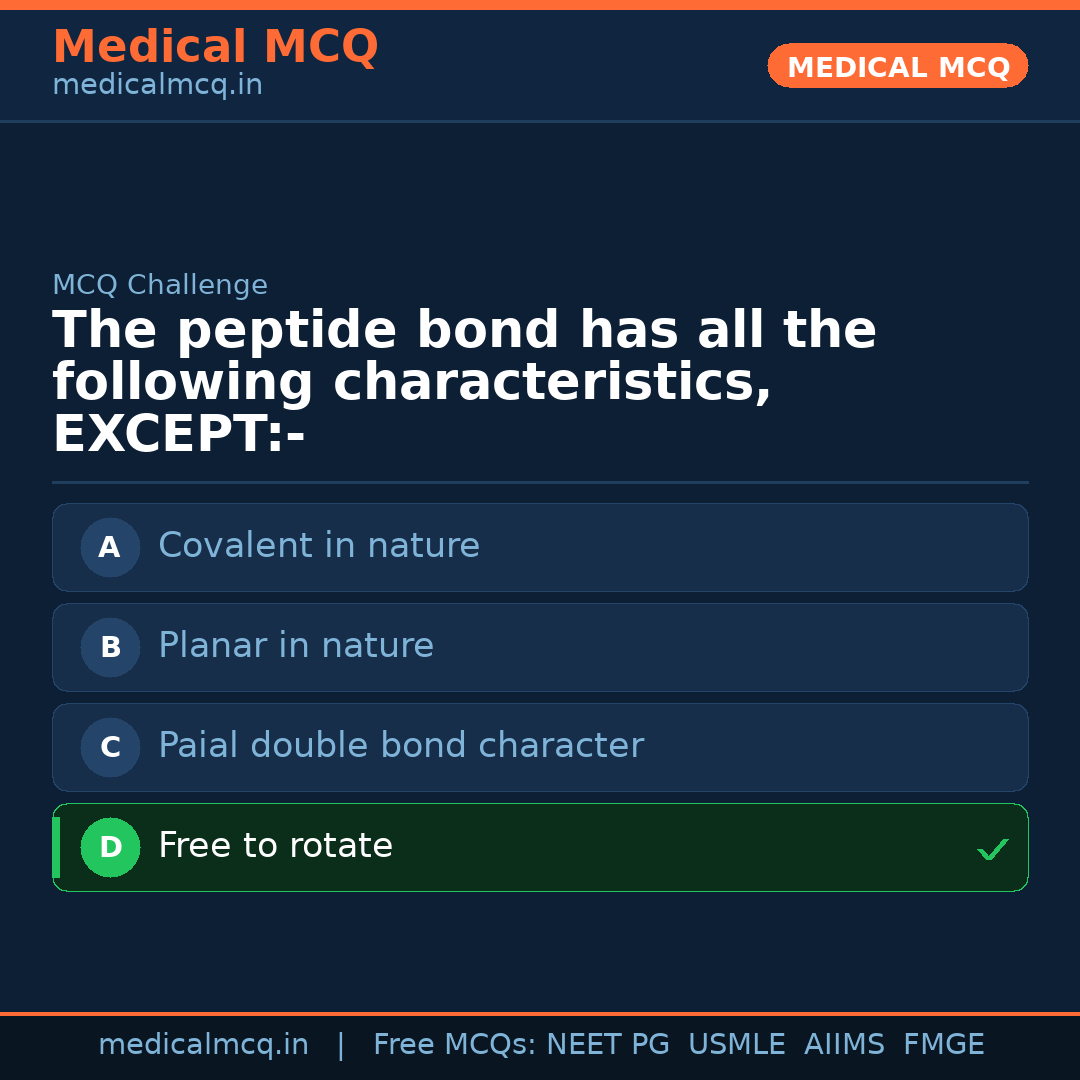Click the orange MEDICAL MCQ badge
The image size is (1080, 1080).
pyautogui.click(x=897, y=65)
